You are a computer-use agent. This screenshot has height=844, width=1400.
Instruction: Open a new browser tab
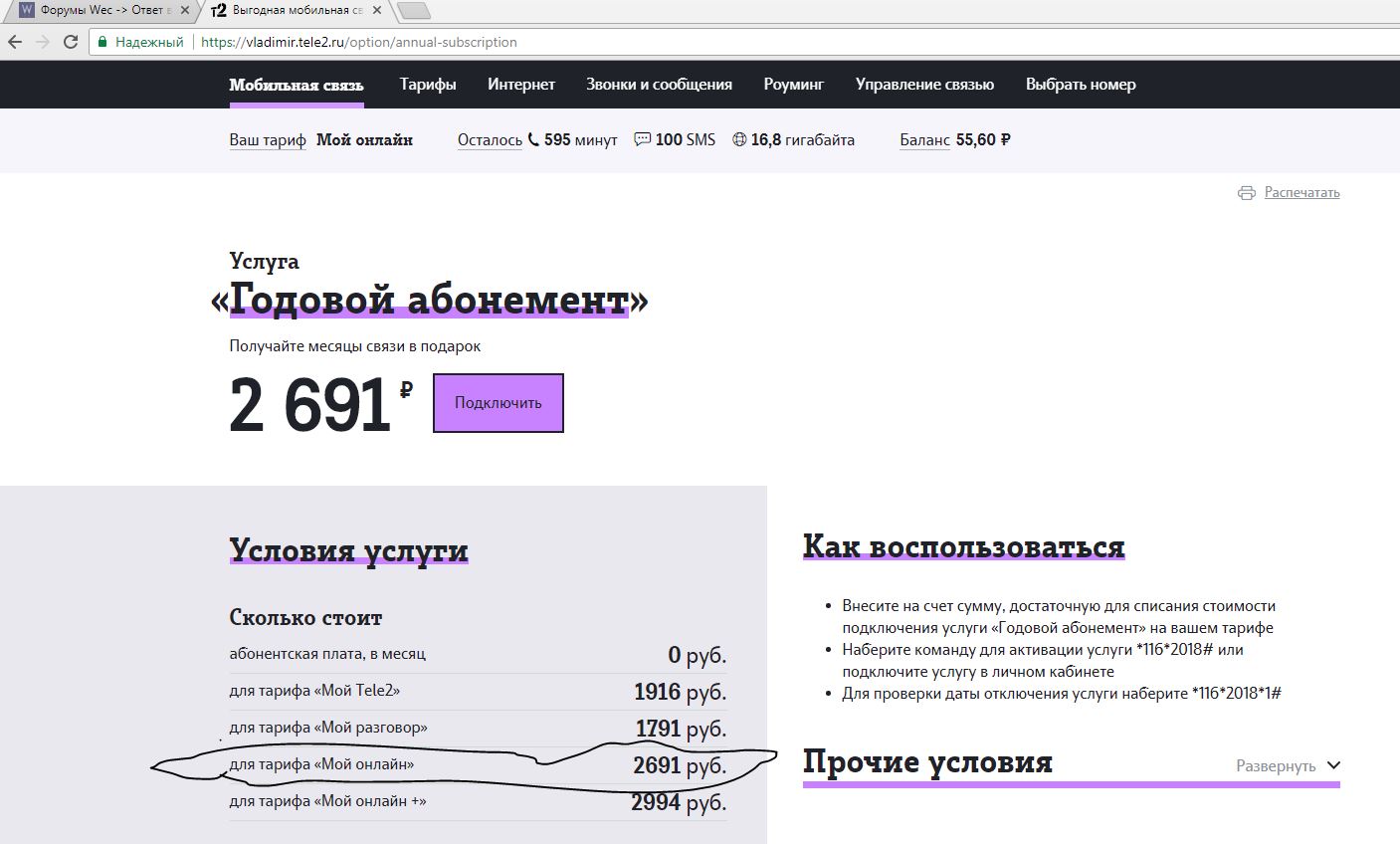[413, 11]
